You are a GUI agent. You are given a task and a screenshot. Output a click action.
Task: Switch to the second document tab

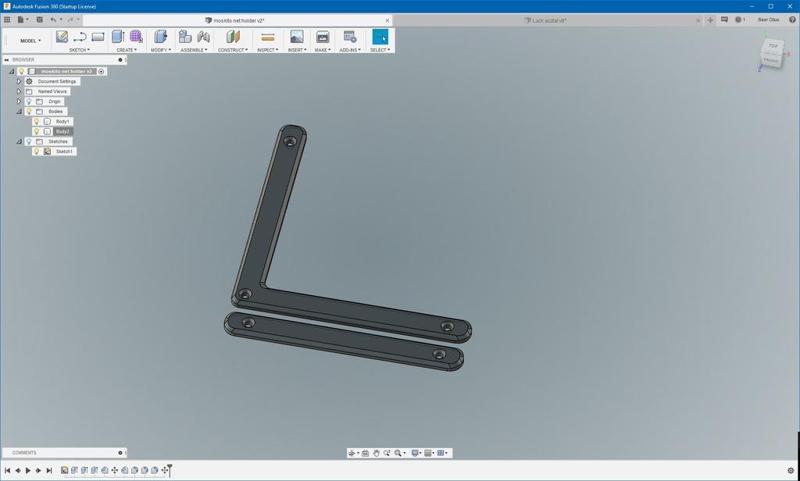(x=545, y=20)
